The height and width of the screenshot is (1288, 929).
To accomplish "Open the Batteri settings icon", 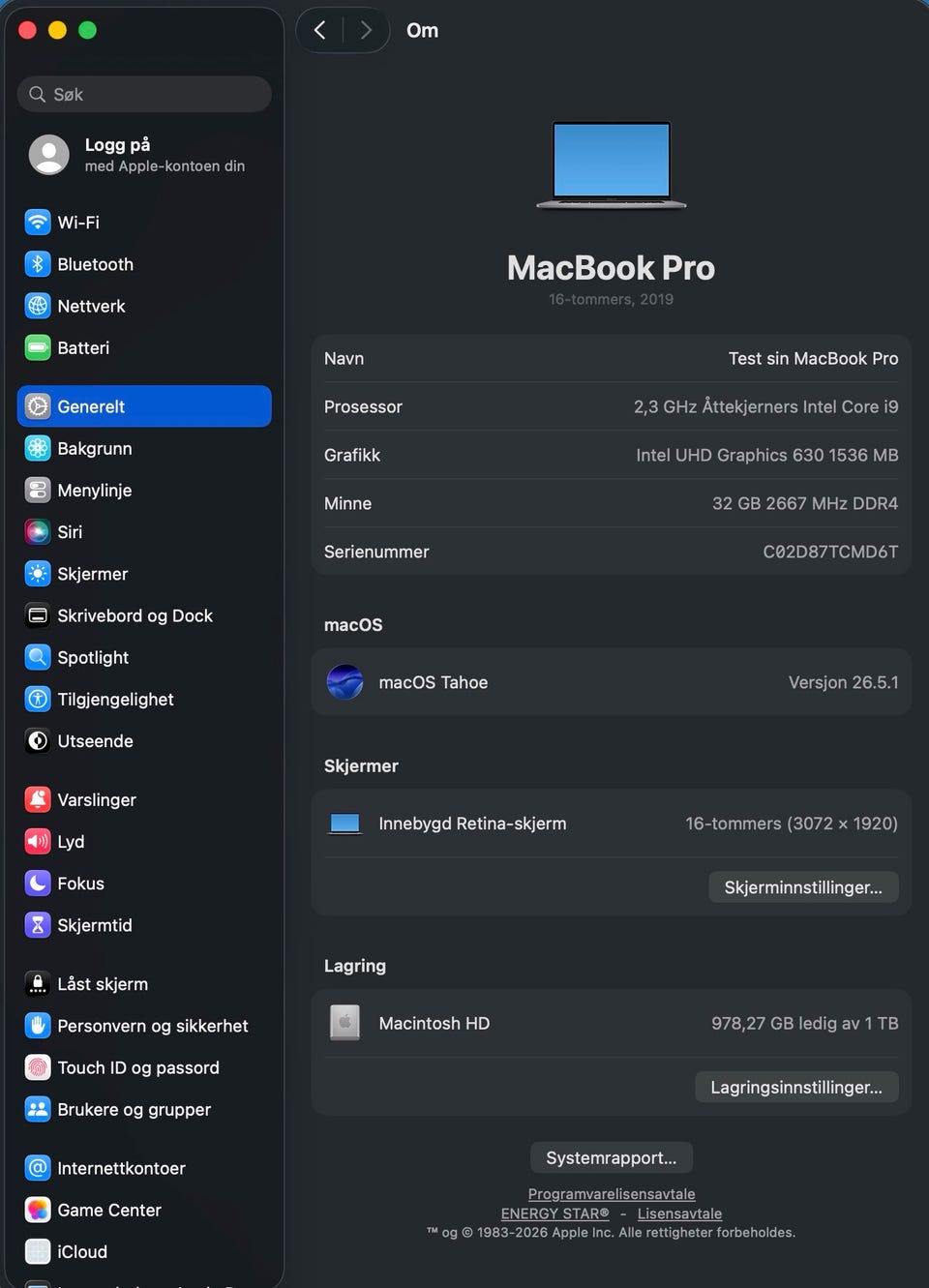I will pos(38,347).
